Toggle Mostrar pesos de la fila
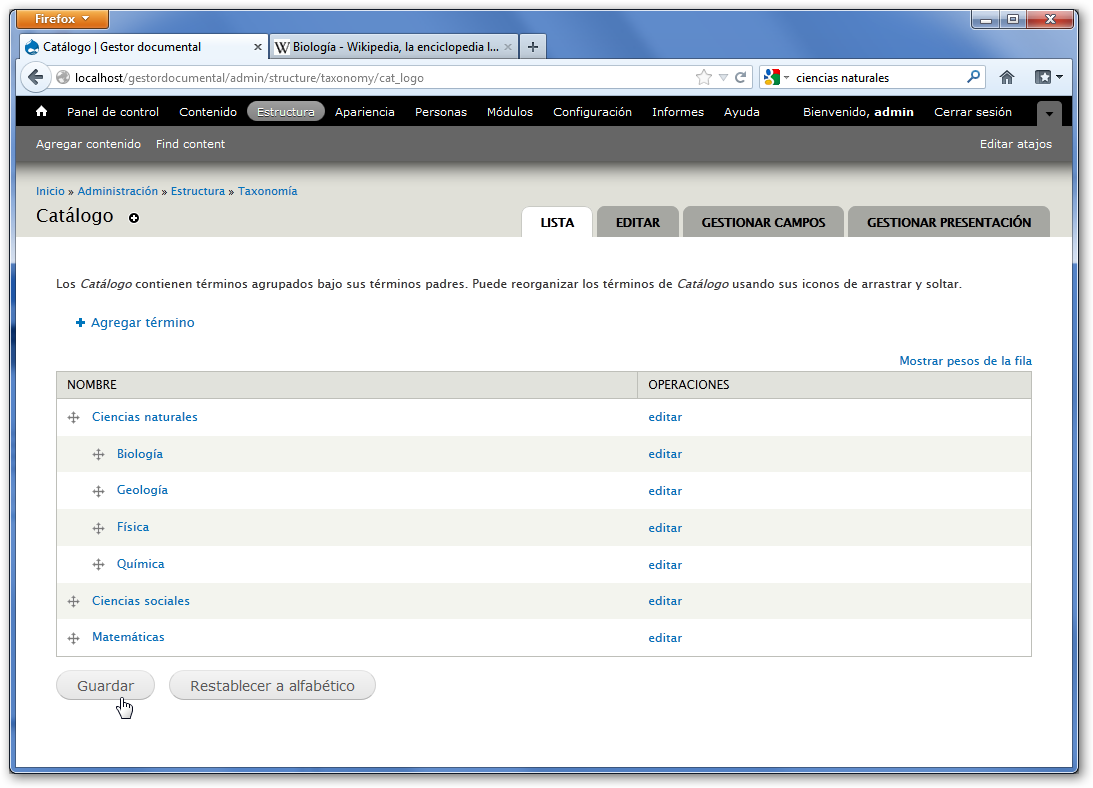Image resolution: width=1093 pixels, height=788 pixels. coord(965,361)
